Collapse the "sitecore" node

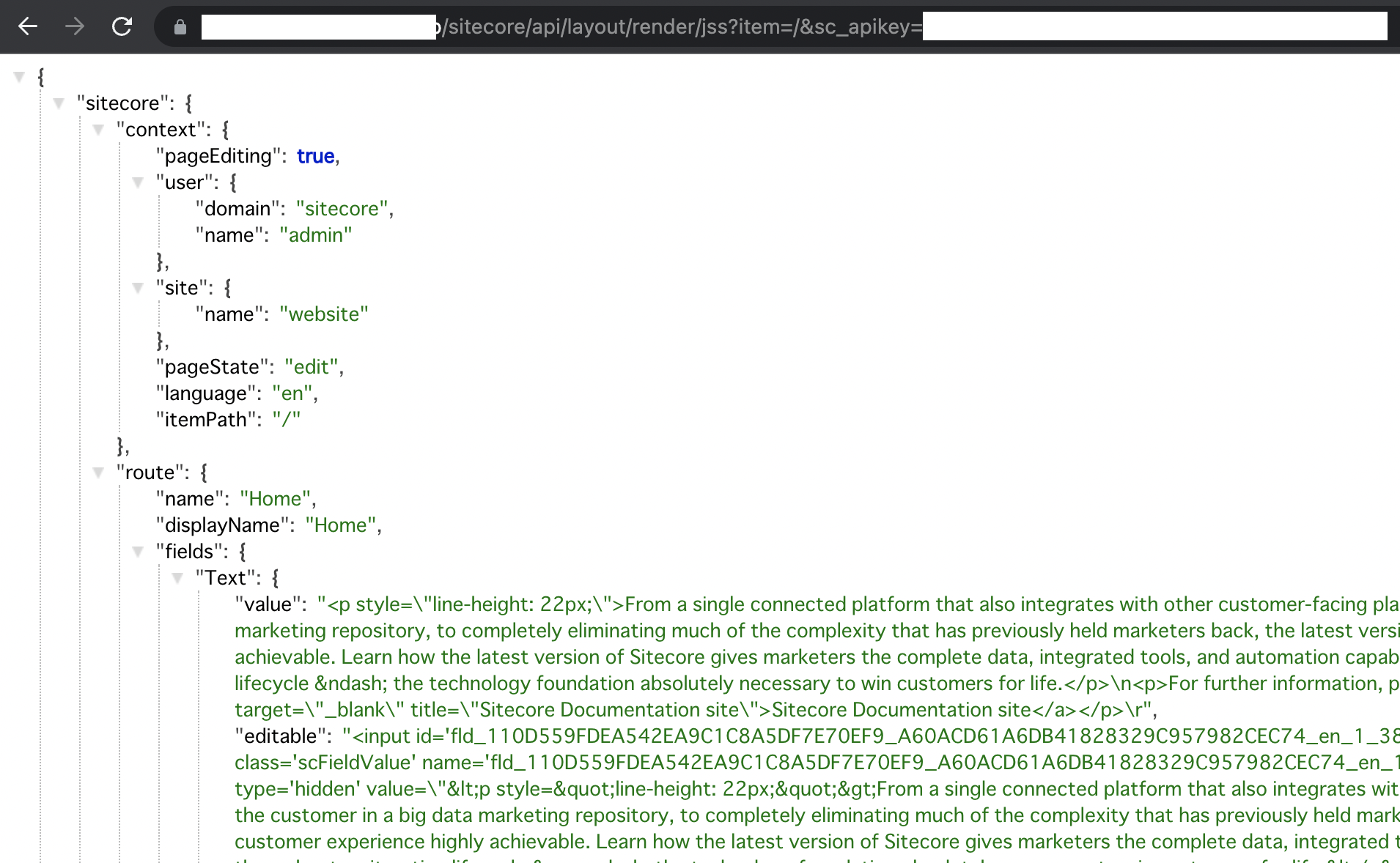coord(59,103)
